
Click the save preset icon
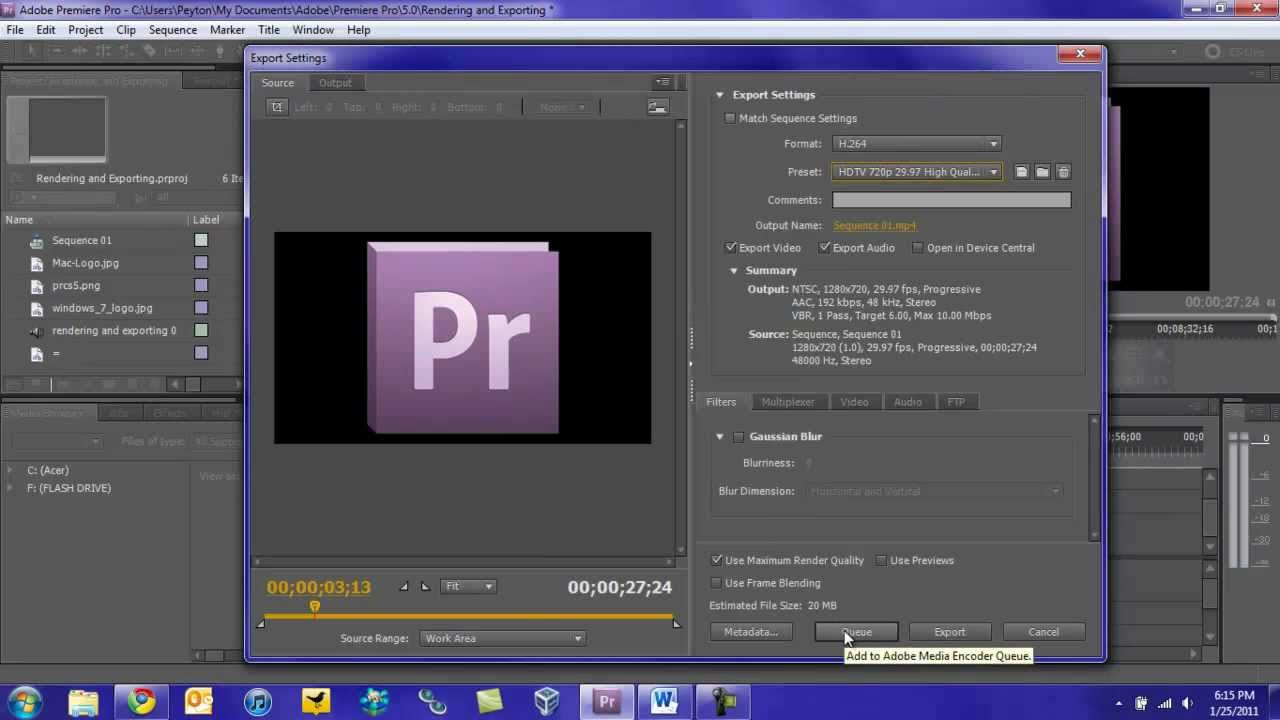point(1021,172)
